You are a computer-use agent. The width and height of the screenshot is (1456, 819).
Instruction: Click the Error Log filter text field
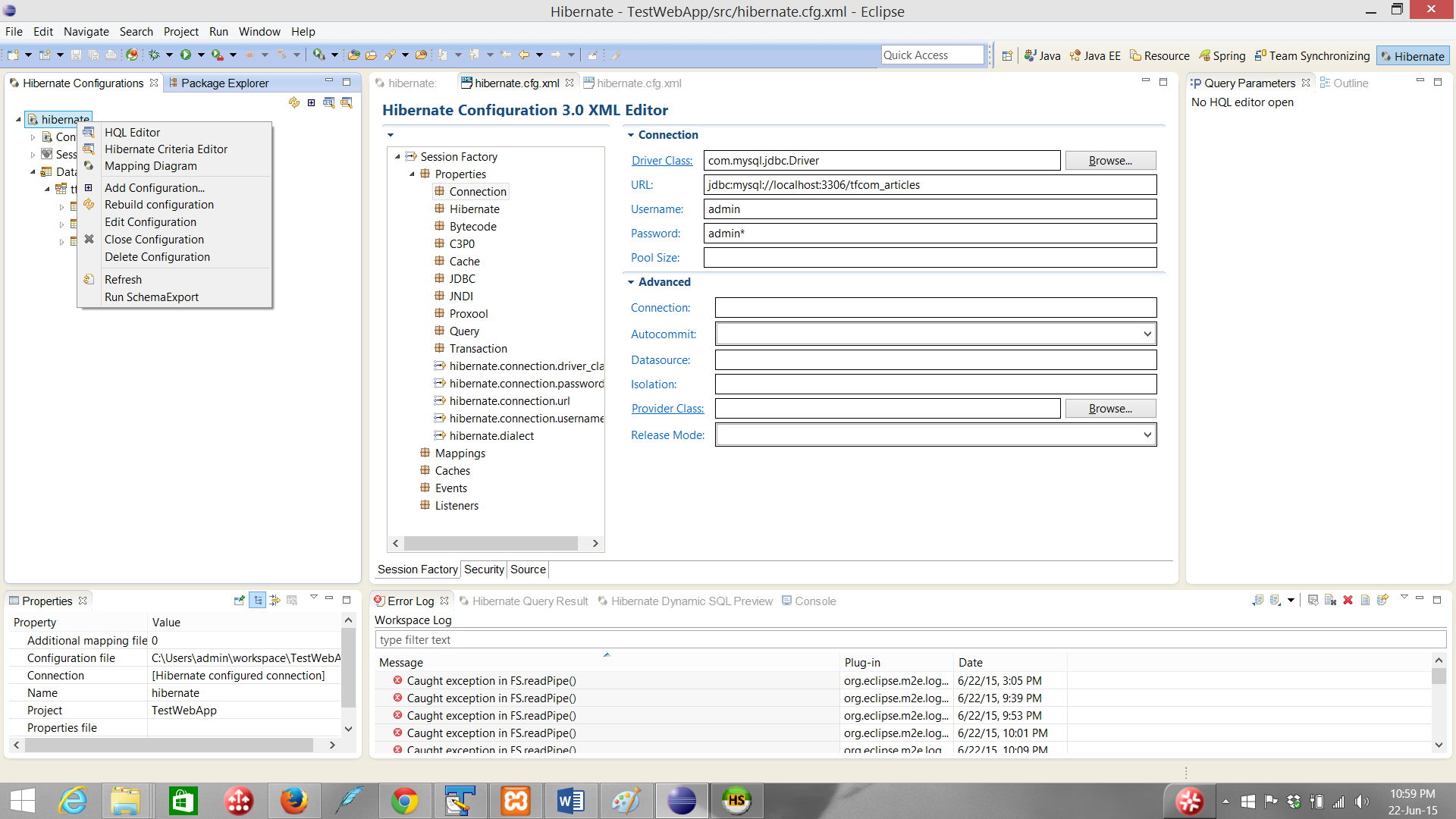click(910, 640)
